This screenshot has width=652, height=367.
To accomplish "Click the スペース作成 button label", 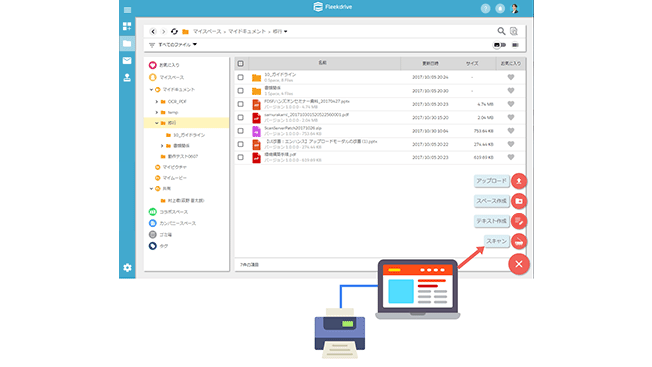I will (x=491, y=201).
